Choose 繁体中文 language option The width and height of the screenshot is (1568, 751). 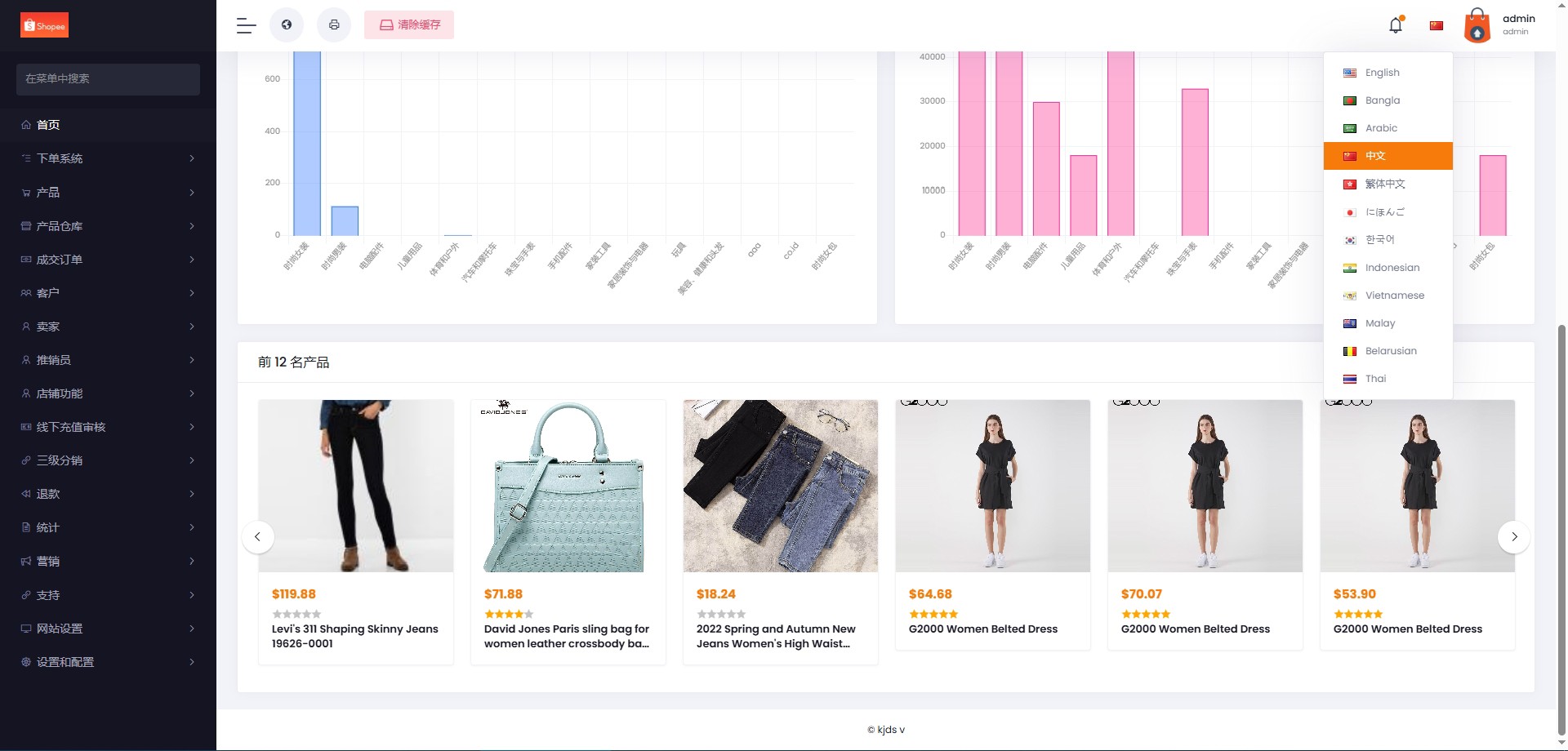point(1388,184)
